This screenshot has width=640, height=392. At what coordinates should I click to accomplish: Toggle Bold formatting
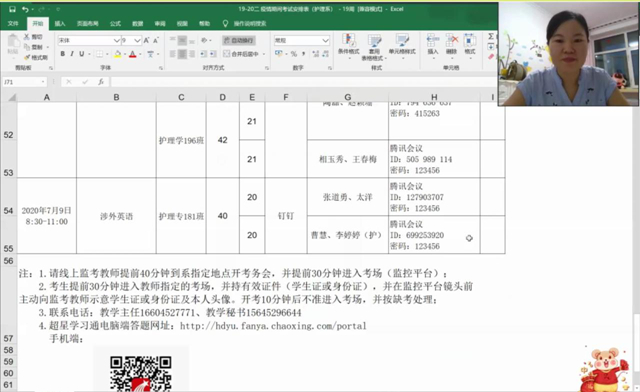[x=62, y=54]
